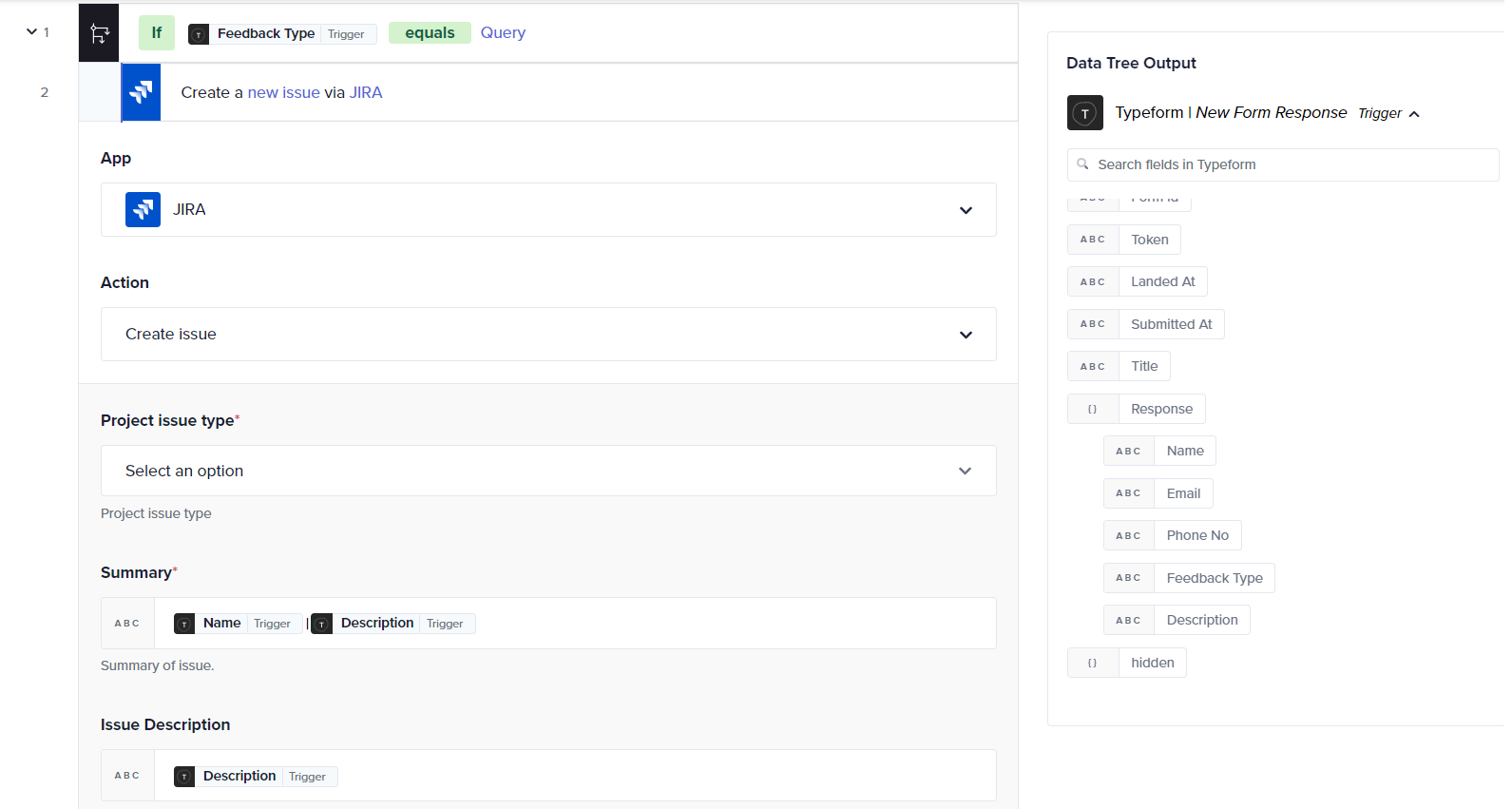Collapse step 1 using the chevron
Image resolution: width=1512 pixels, height=809 pixels.
point(31,31)
